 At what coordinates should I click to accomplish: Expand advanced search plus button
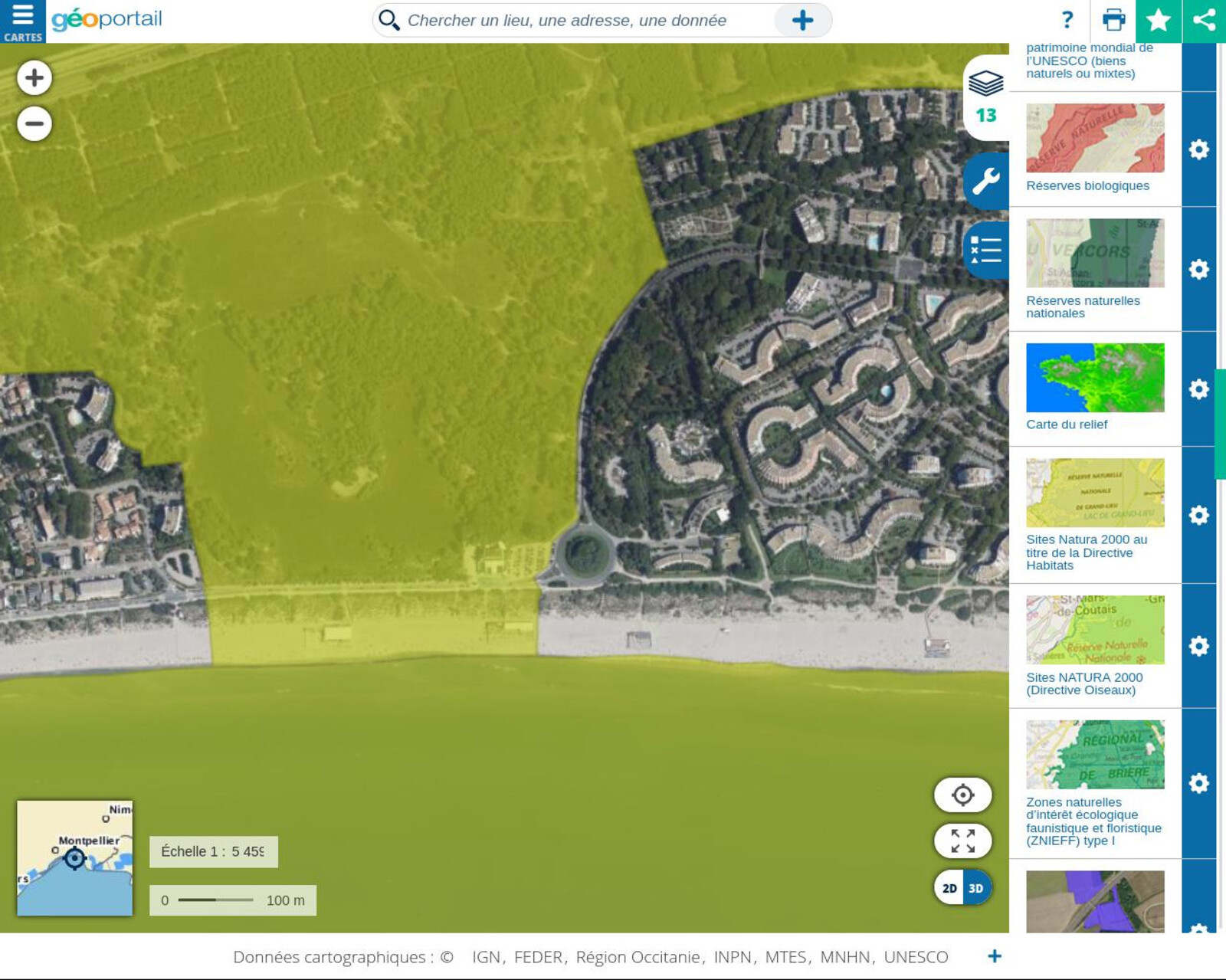coord(802,21)
